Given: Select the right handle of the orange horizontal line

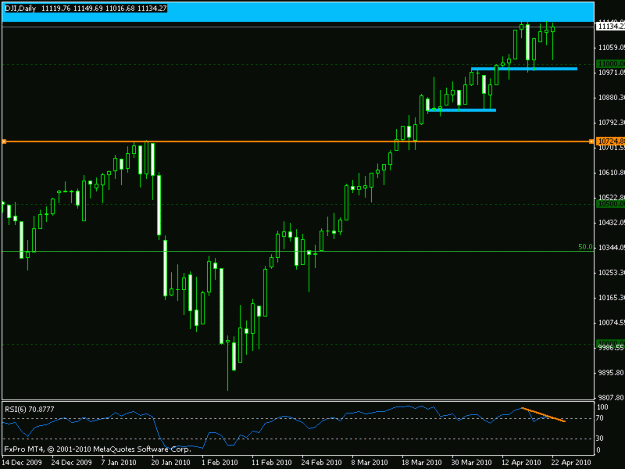Looking at the screenshot, I should pyautogui.click(x=591, y=141).
